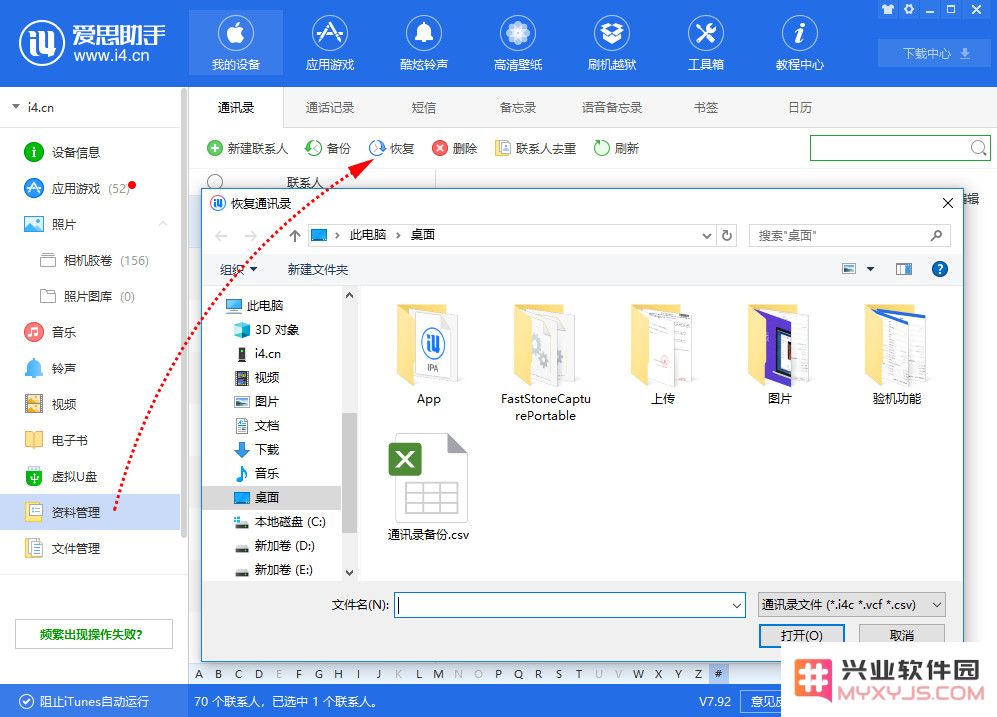This screenshot has height=717, width=997.
Task: Open the 刷机越狱 flash icon
Action: coord(612,43)
